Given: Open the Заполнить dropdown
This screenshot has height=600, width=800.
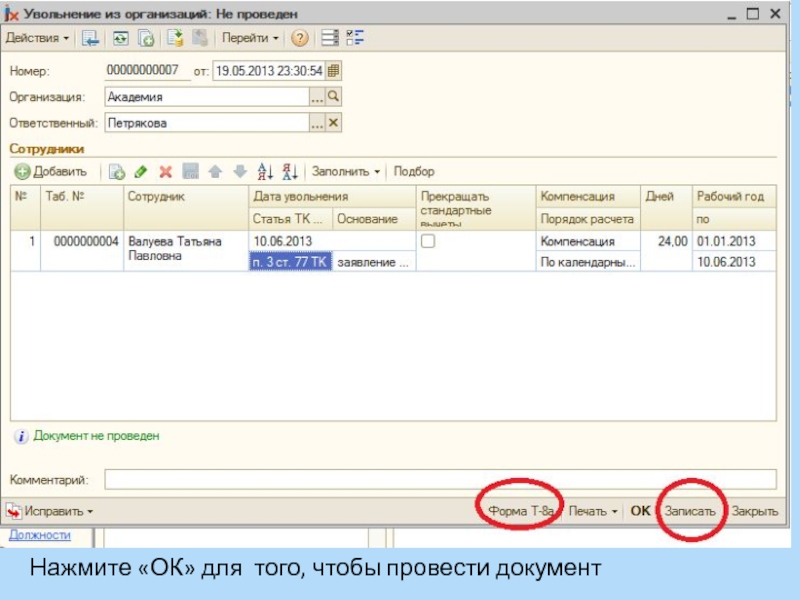Looking at the screenshot, I should pos(346,172).
